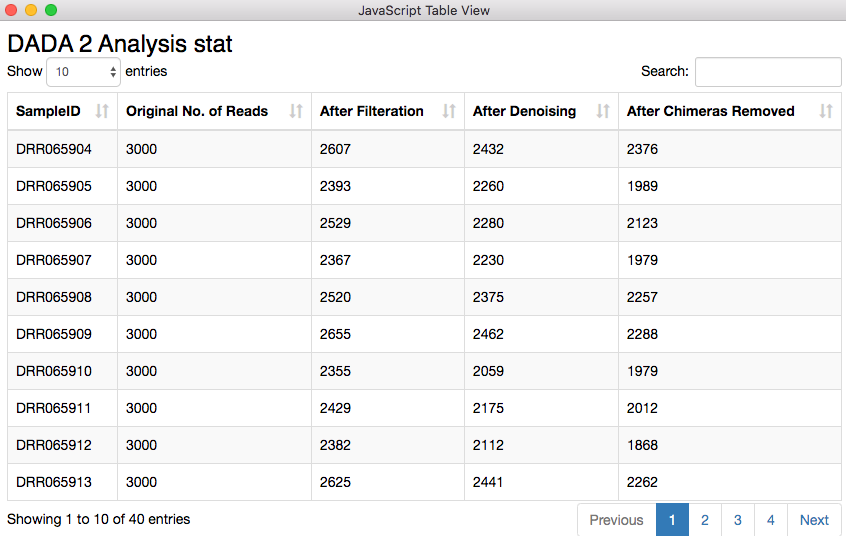Click After Filteration header text
Viewport: 846px width, 543px height.
point(371,111)
